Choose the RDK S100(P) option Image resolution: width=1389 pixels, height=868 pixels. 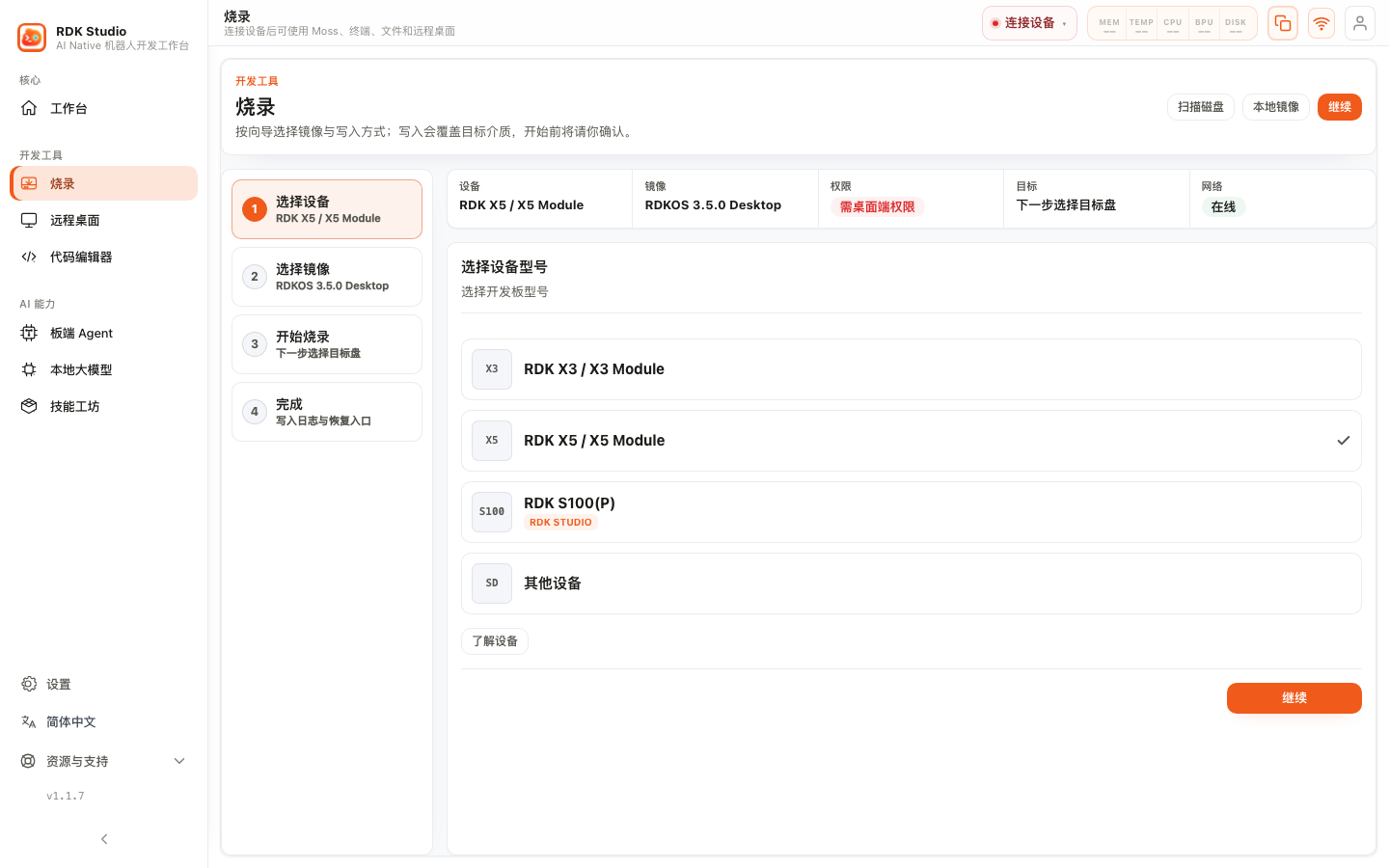(912, 512)
